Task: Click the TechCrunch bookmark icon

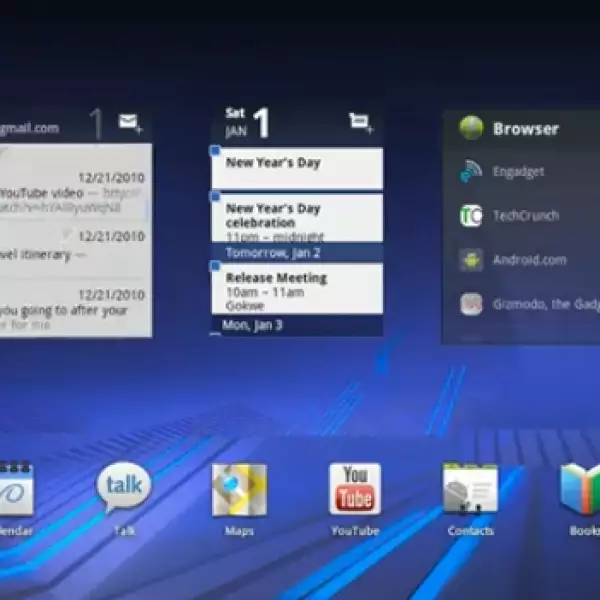Action: (x=471, y=215)
